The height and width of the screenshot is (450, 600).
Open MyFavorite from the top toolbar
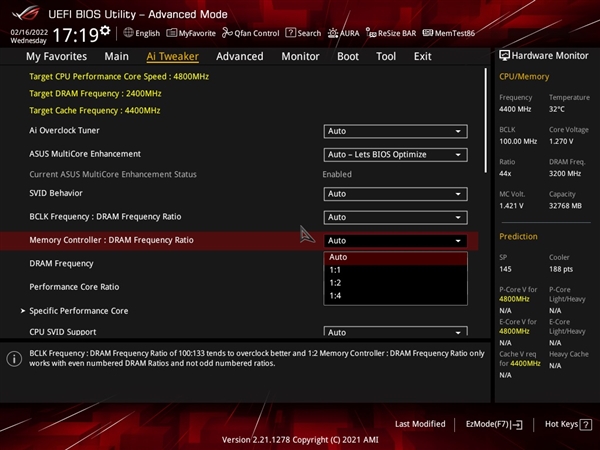pyautogui.click(x=191, y=33)
